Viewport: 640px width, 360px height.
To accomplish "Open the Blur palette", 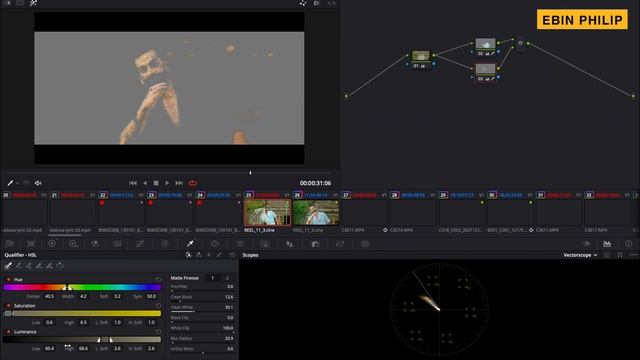I will (x=290, y=244).
